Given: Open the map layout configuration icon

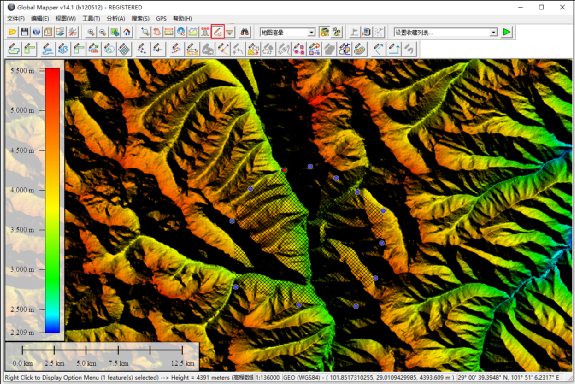Looking at the screenshot, I should (x=48, y=32).
